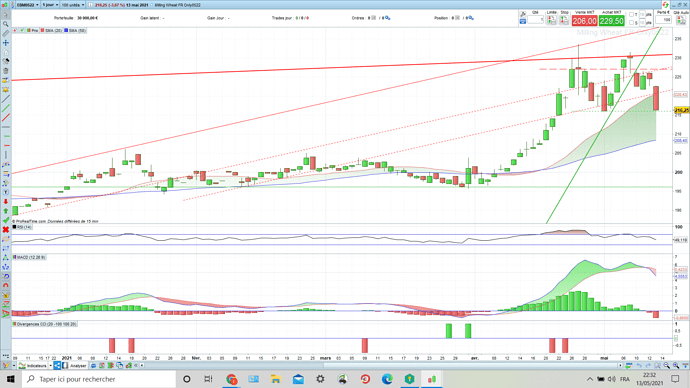The image size is (690, 388).
Task: Open the ticker symbol dropdown
Action: coord(27,5)
